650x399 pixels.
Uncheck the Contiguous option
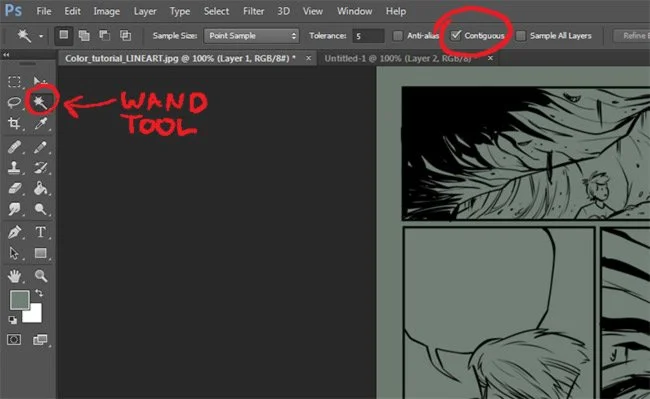click(456, 36)
